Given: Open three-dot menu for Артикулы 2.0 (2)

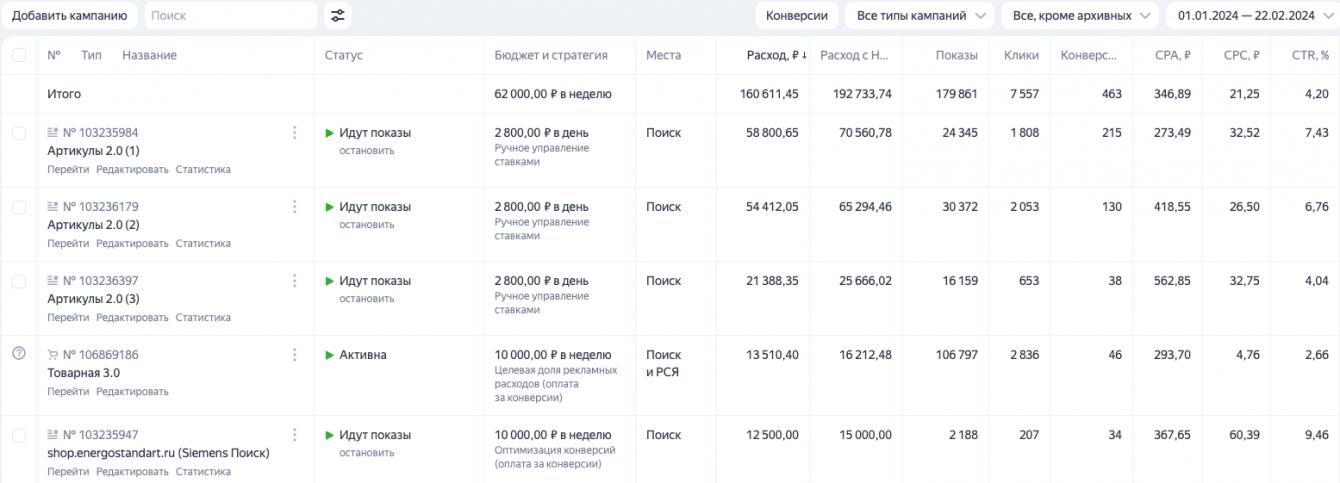Looking at the screenshot, I should coord(294,207).
